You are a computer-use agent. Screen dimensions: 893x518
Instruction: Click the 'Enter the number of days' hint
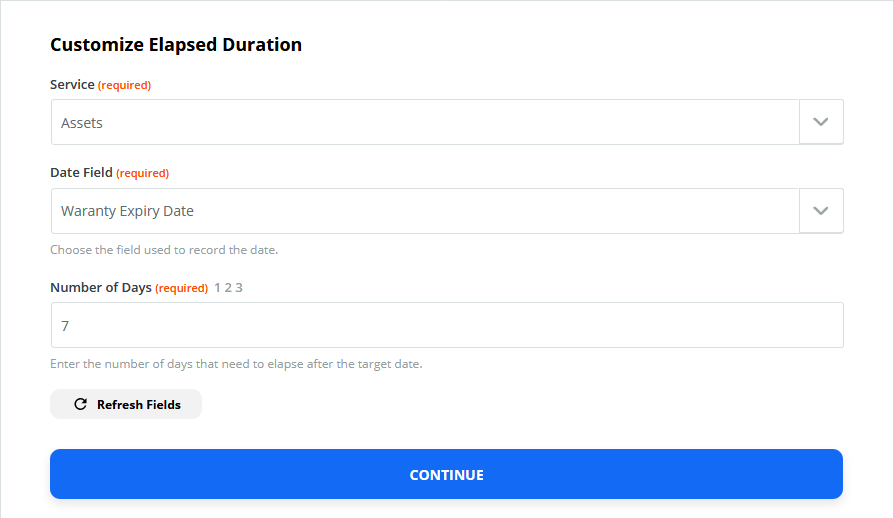pyautogui.click(x=236, y=364)
